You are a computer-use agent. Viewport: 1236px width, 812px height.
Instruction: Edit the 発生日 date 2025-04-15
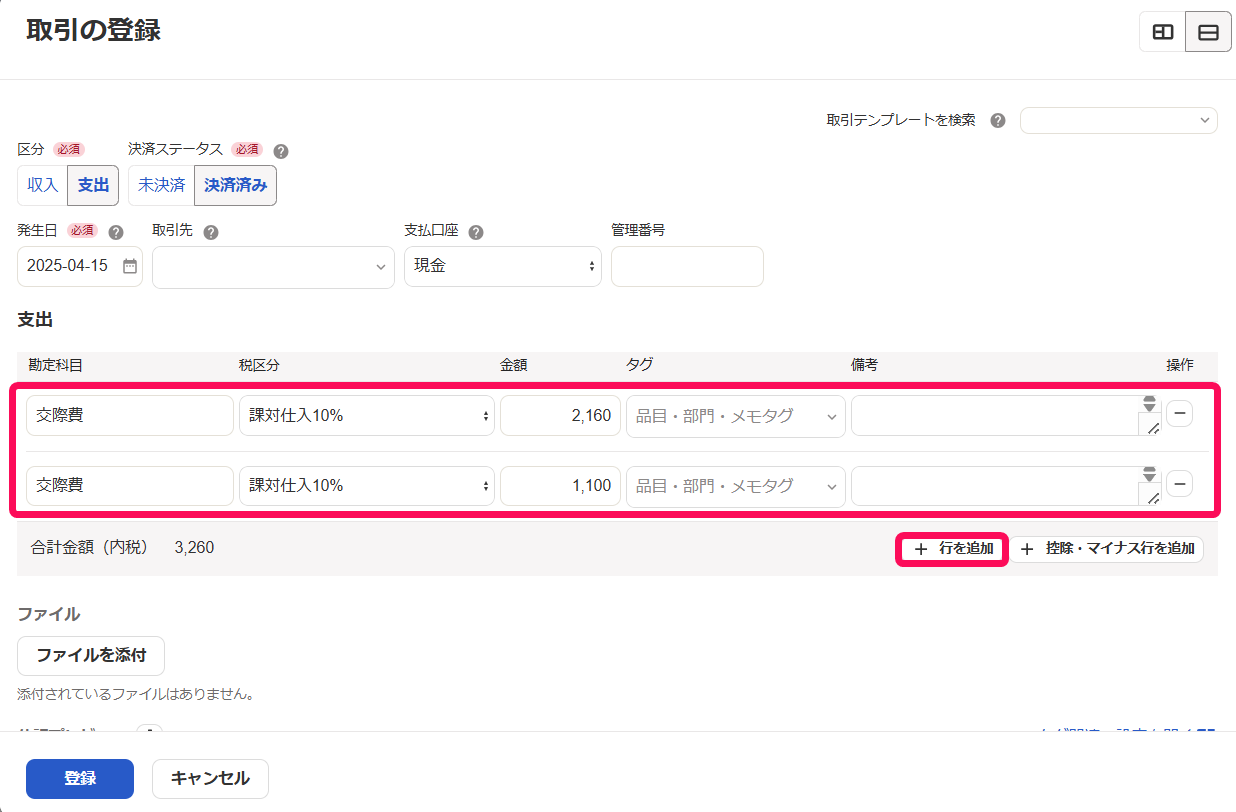point(67,266)
